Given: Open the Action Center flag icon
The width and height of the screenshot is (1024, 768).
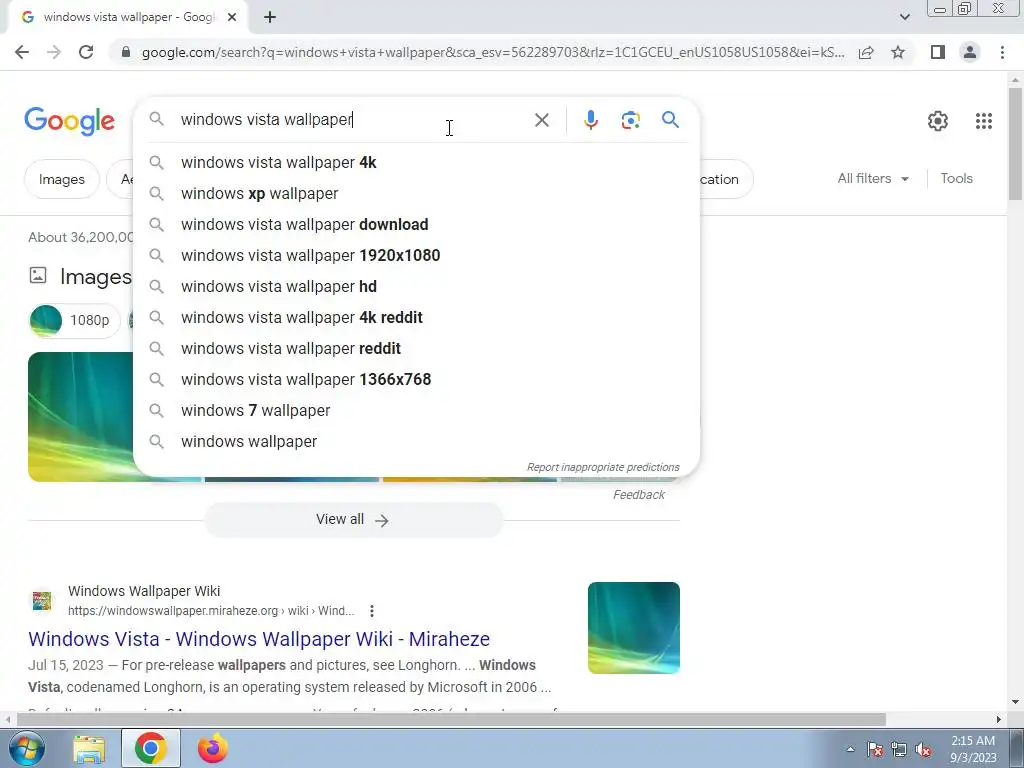Looking at the screenshot, I should [x=875, y=750].
